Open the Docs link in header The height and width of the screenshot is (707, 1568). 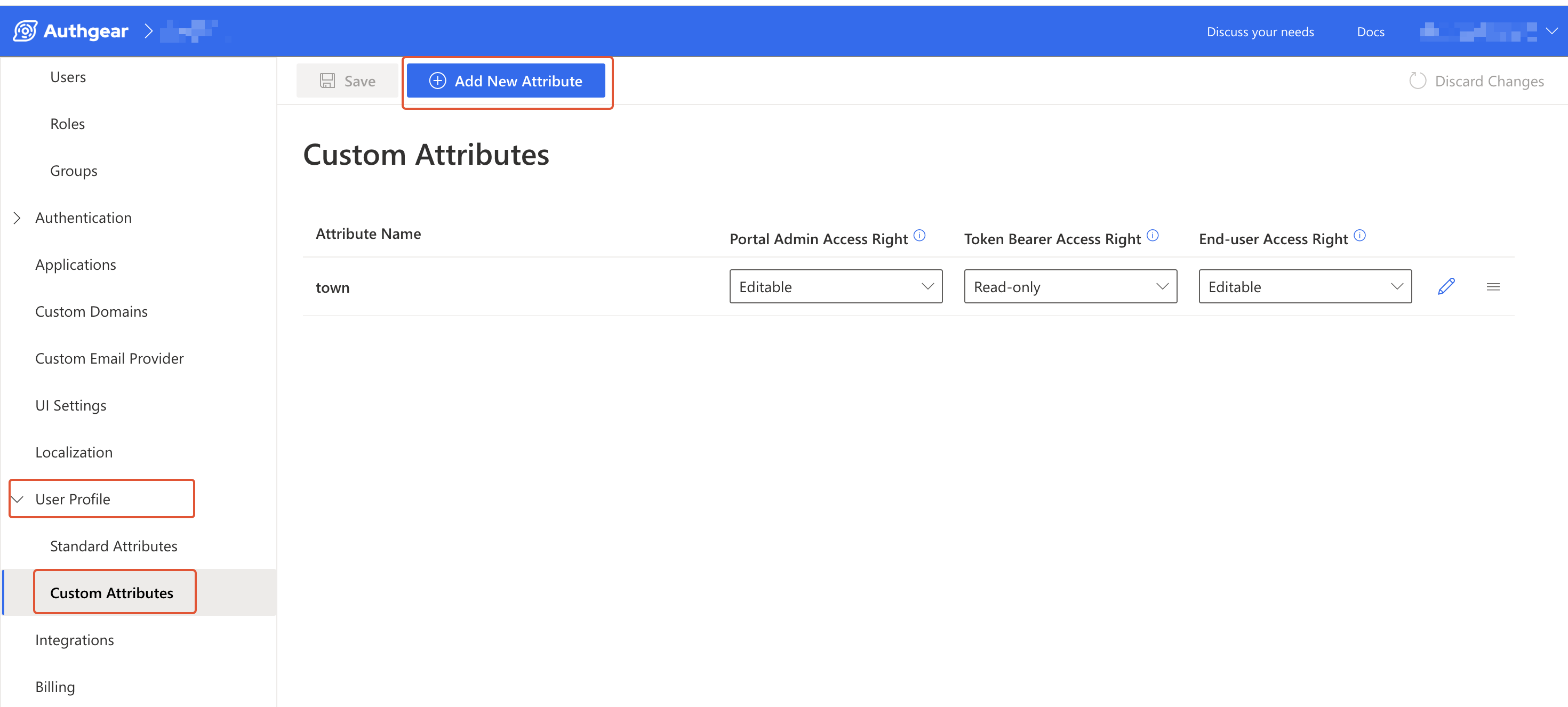(x=1370, y=31)
